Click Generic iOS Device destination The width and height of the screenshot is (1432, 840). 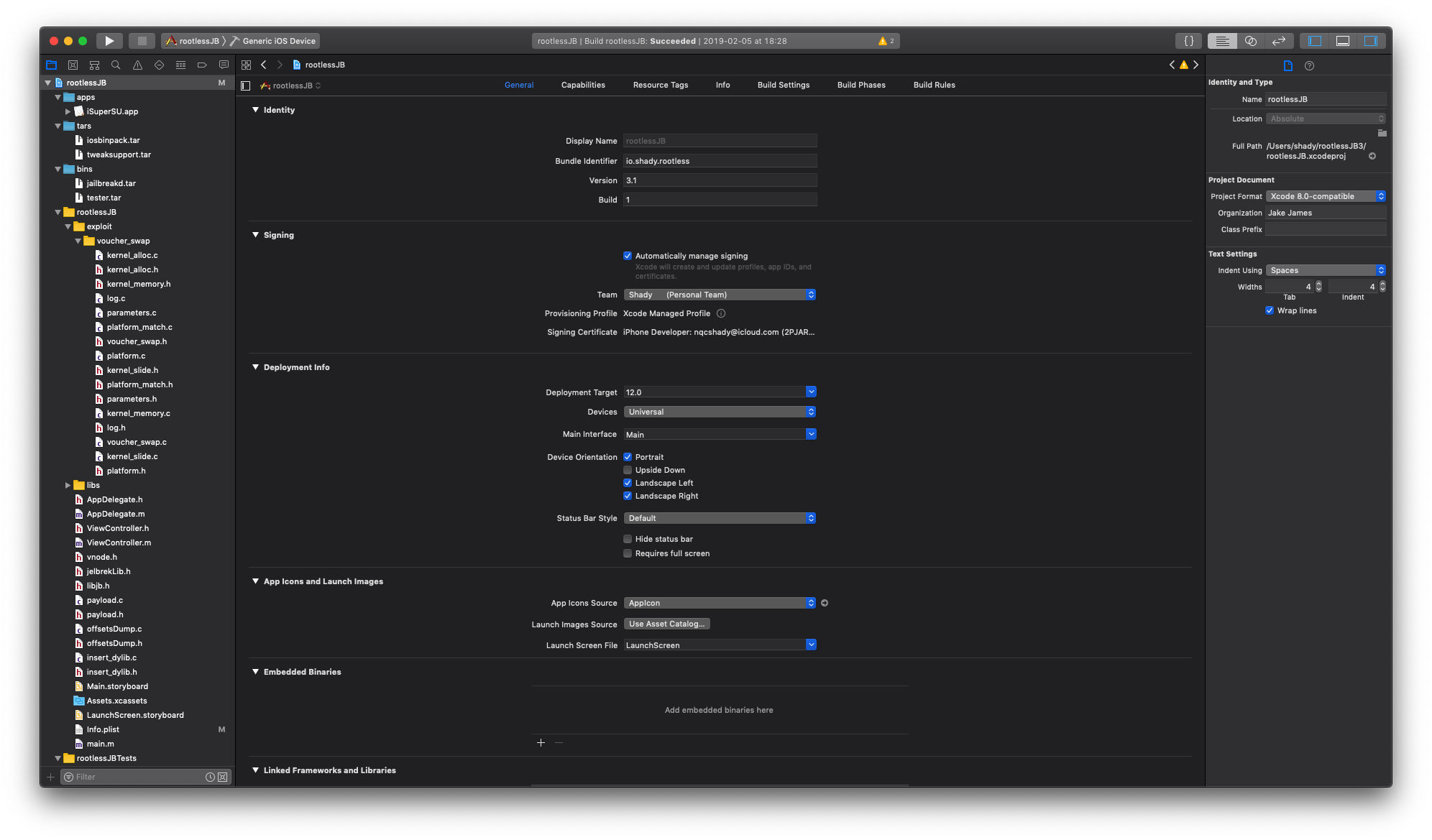274,41
